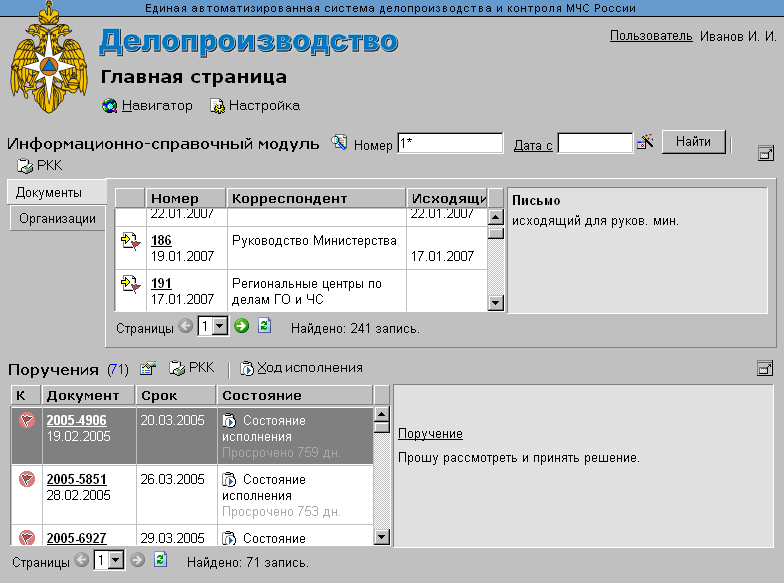
Task: Click the Поручение link in details pane
Action: (x=430, y=434)
